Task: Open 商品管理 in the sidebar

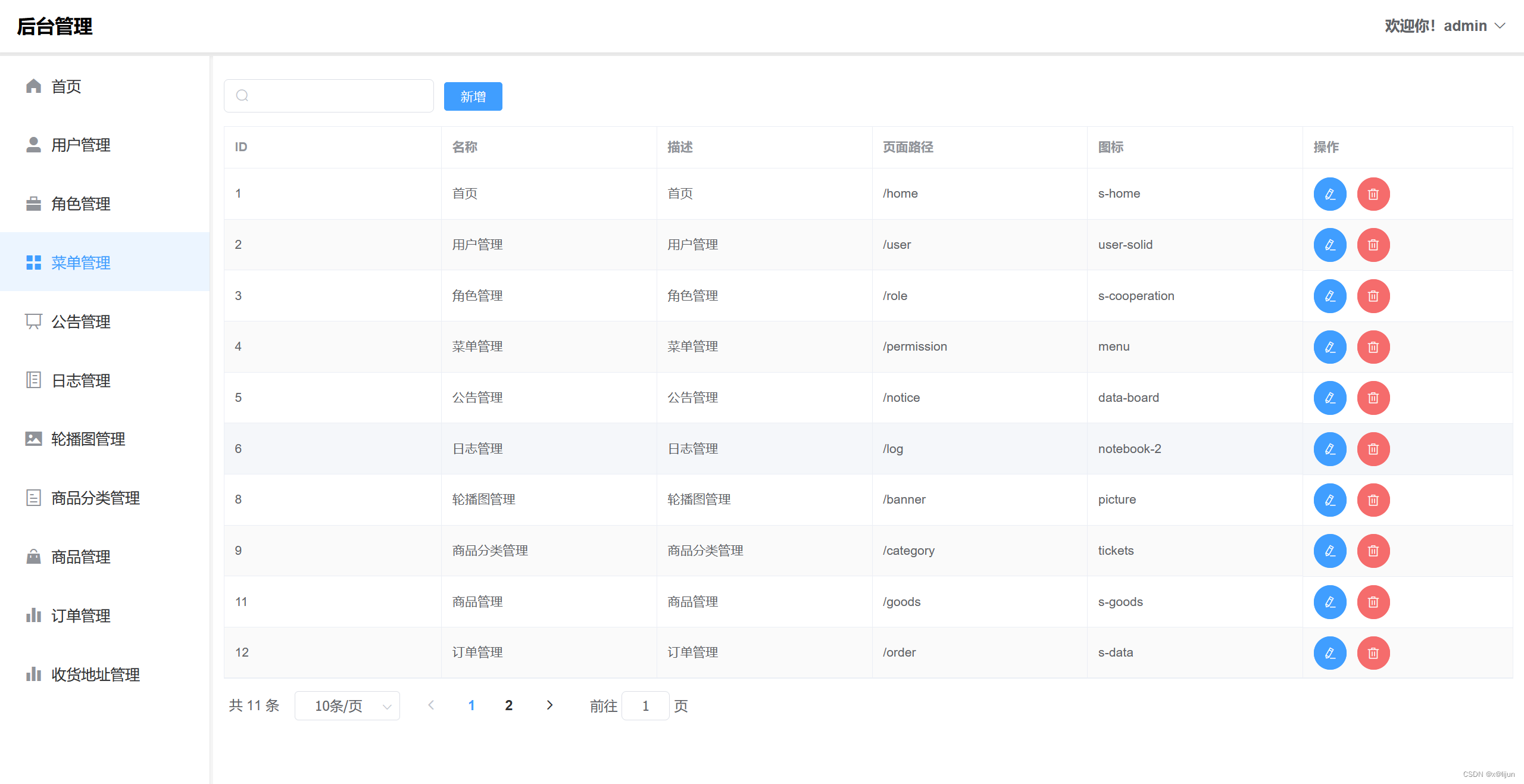Action: click(x=105, y=557)
